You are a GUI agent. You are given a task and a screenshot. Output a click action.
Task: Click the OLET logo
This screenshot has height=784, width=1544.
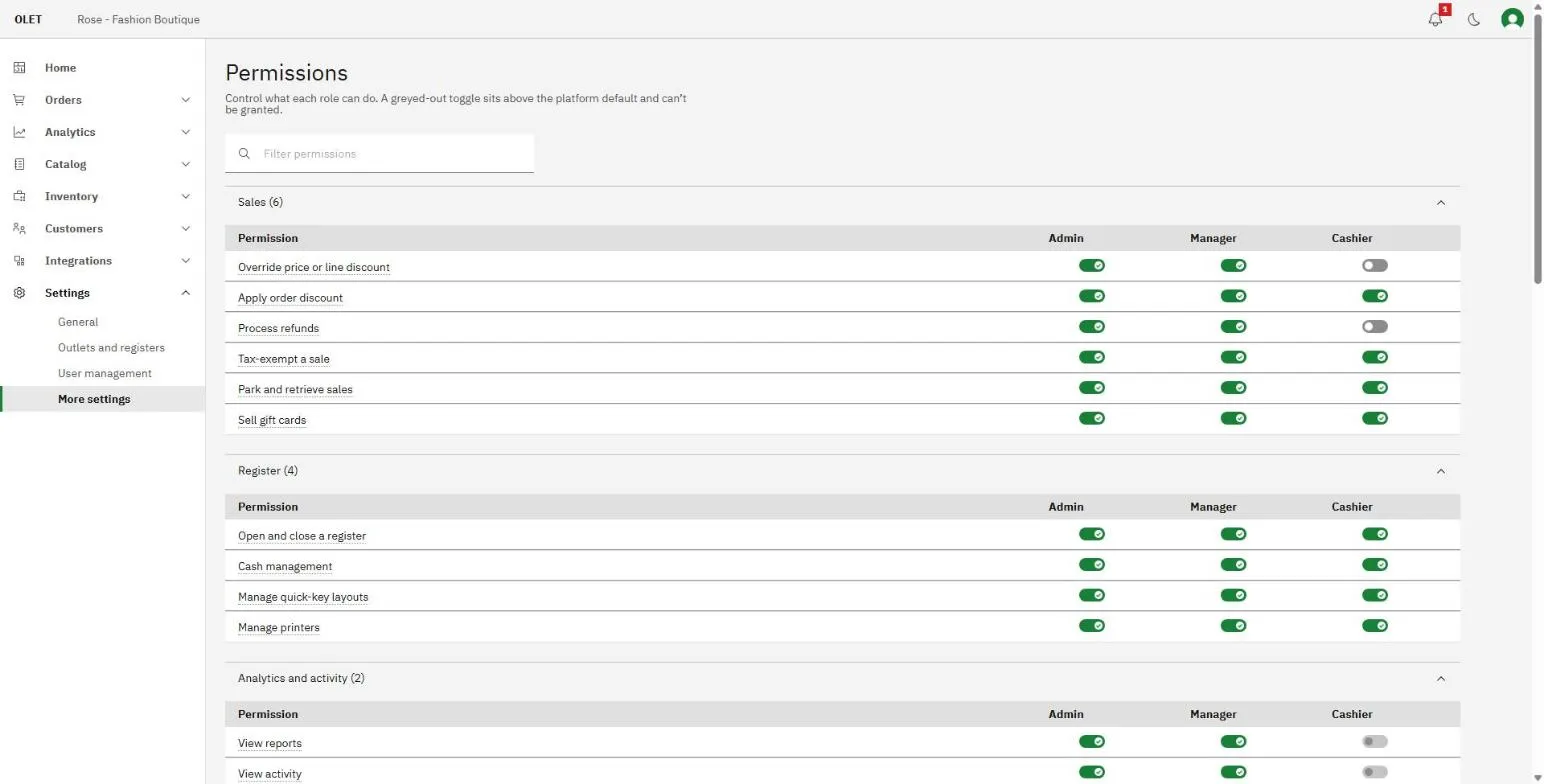click(28, 19)
